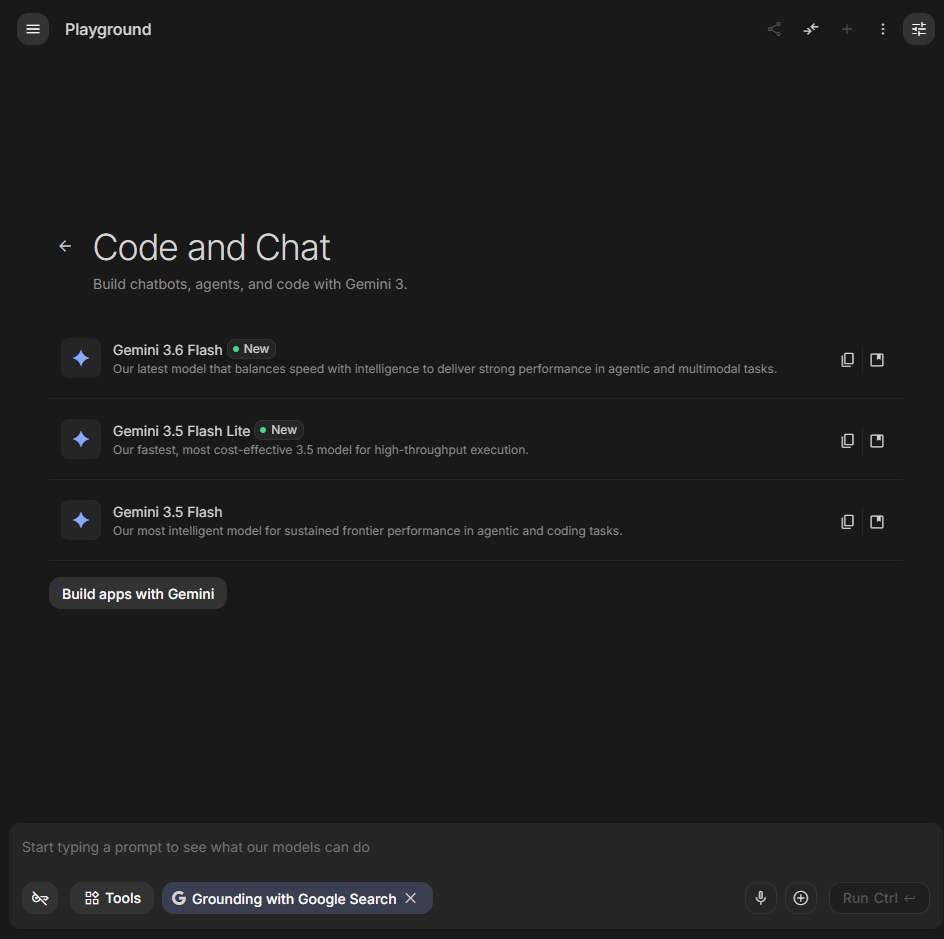
Task: Click the microphone voice input icon
Action: point(761,898)
